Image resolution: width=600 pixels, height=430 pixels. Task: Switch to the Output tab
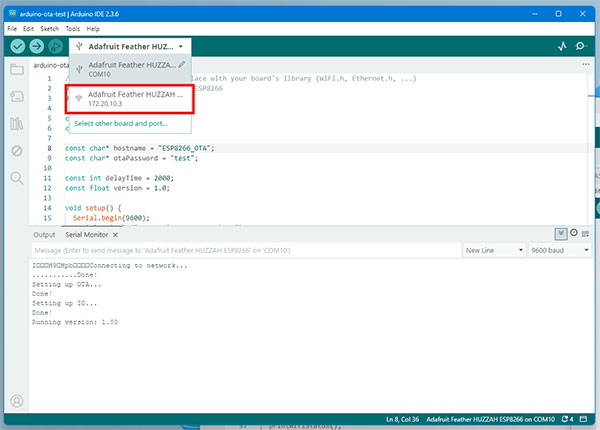click(x=44, y=235)
